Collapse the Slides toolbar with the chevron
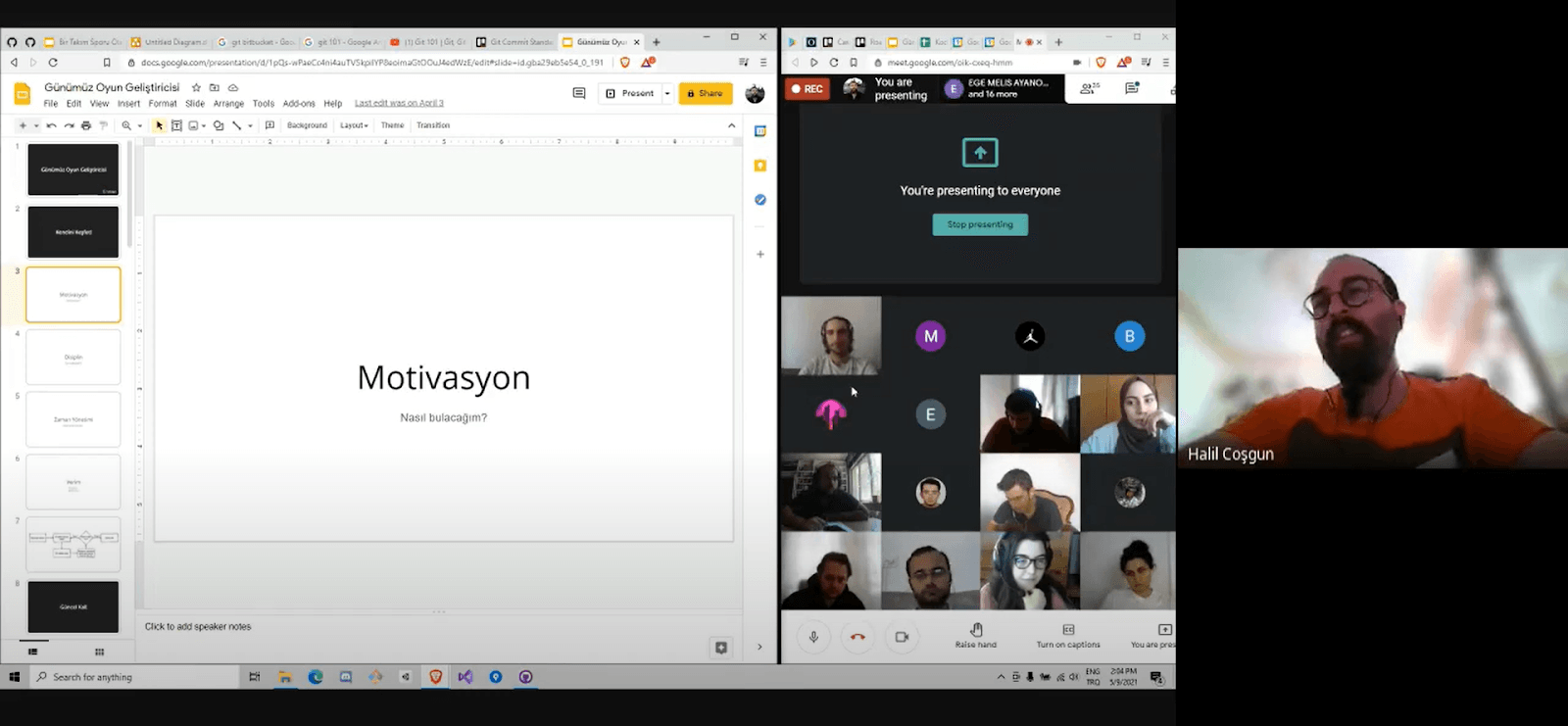This screenshot has height=726, width=1568. (x=731, y=125)
